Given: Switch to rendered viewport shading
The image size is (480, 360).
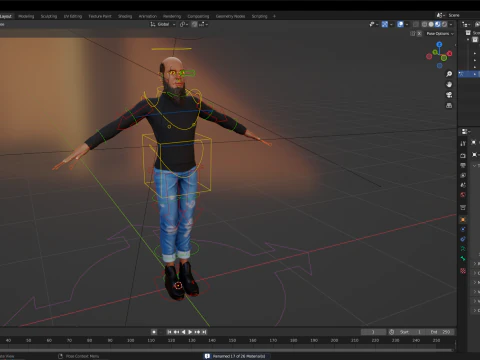Looking at the screenshot, I should (444, 24).
